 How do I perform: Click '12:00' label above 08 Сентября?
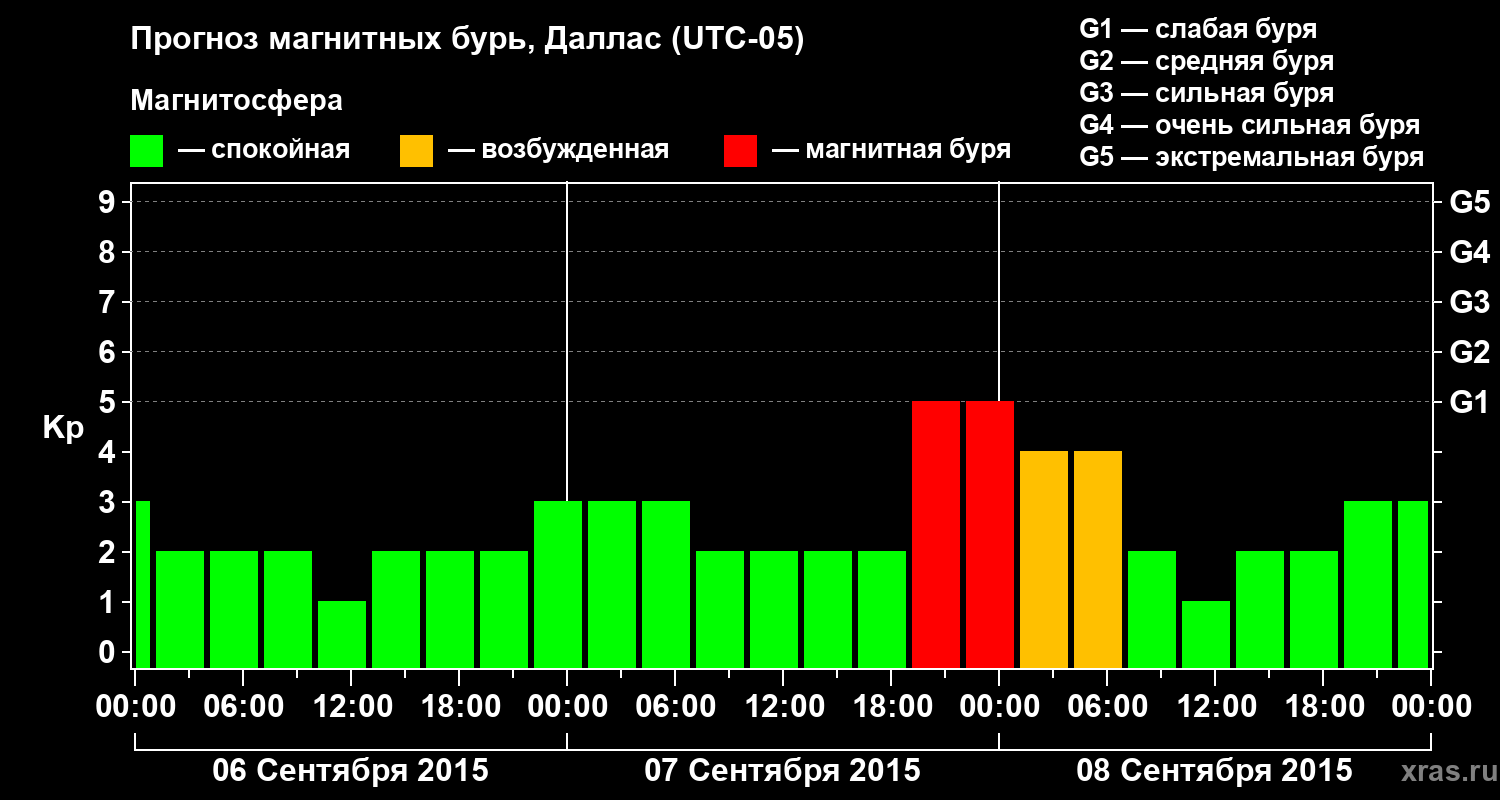click(1215, 707)
